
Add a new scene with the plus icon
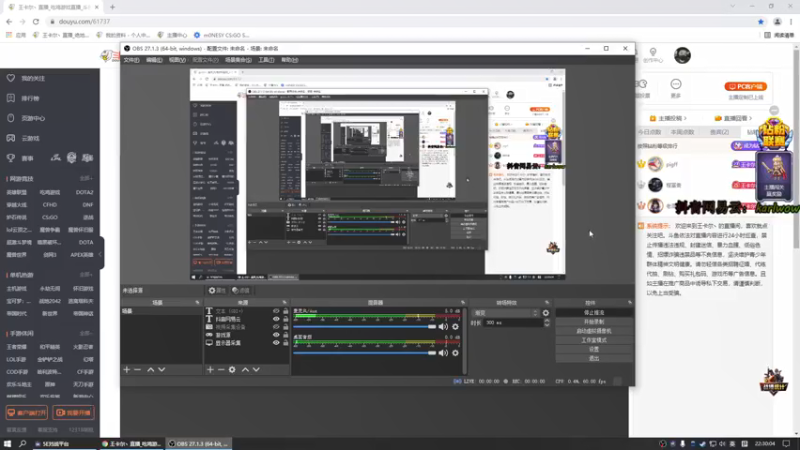127,369
